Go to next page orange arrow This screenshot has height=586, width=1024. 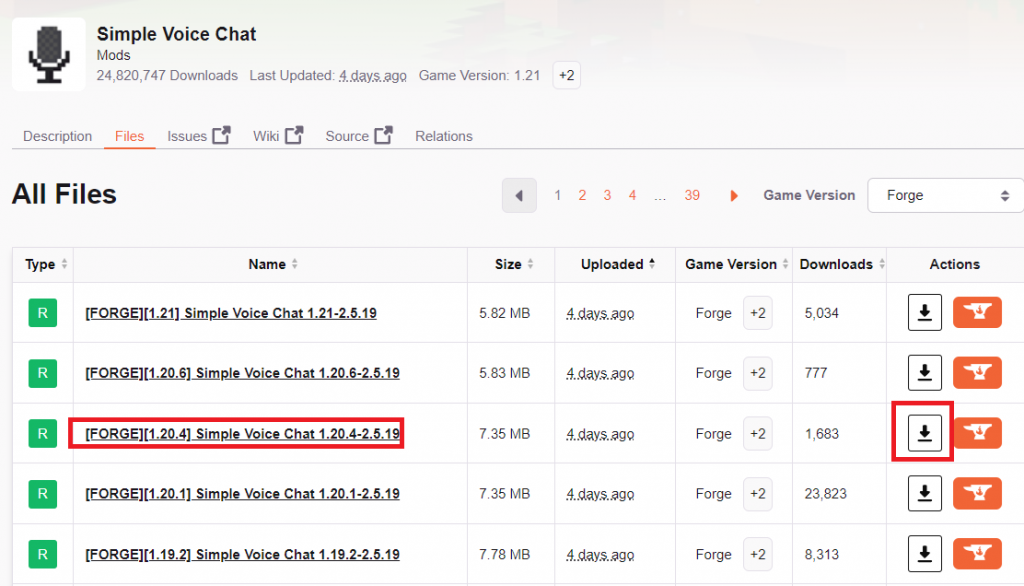pos(734,196)
